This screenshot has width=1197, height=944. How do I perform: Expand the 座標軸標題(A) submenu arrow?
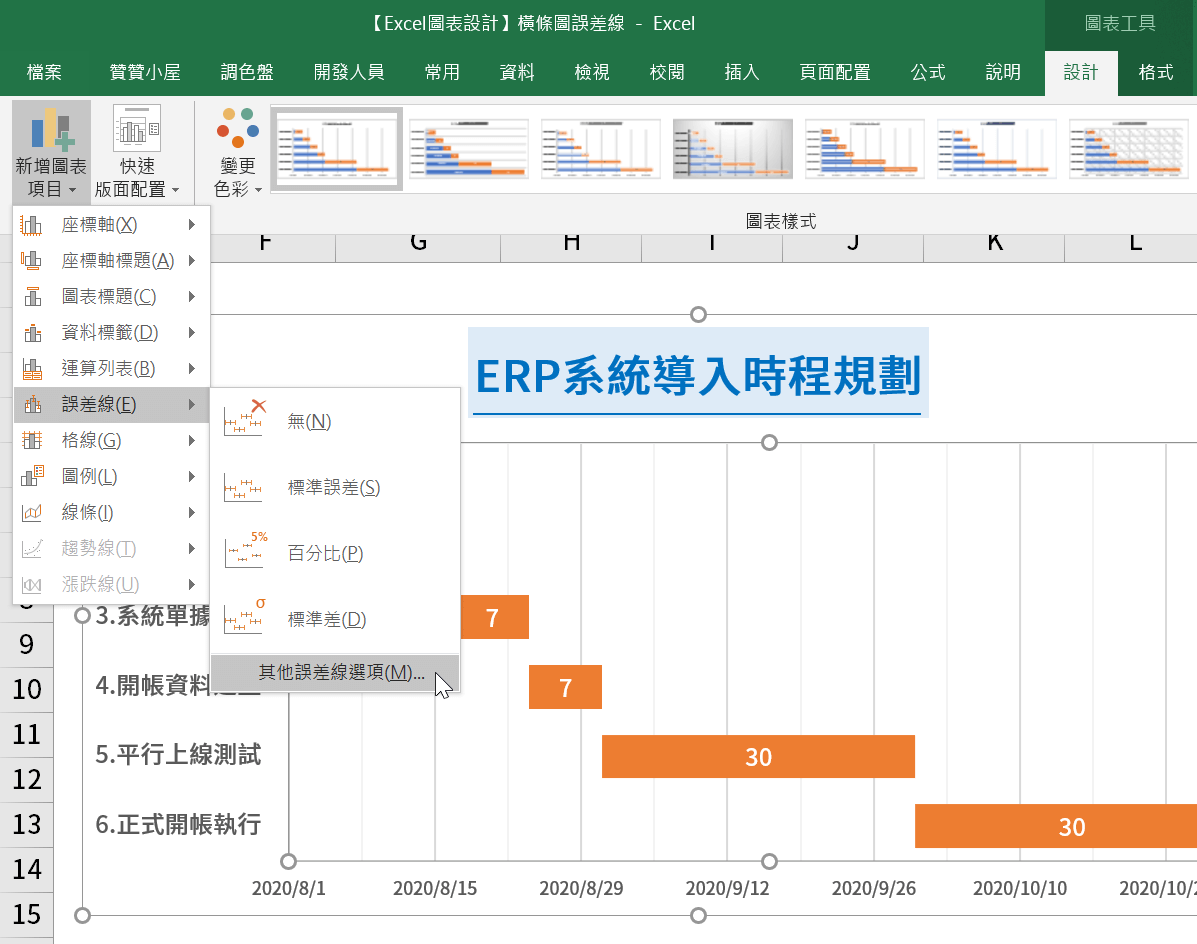pos(192,261)
